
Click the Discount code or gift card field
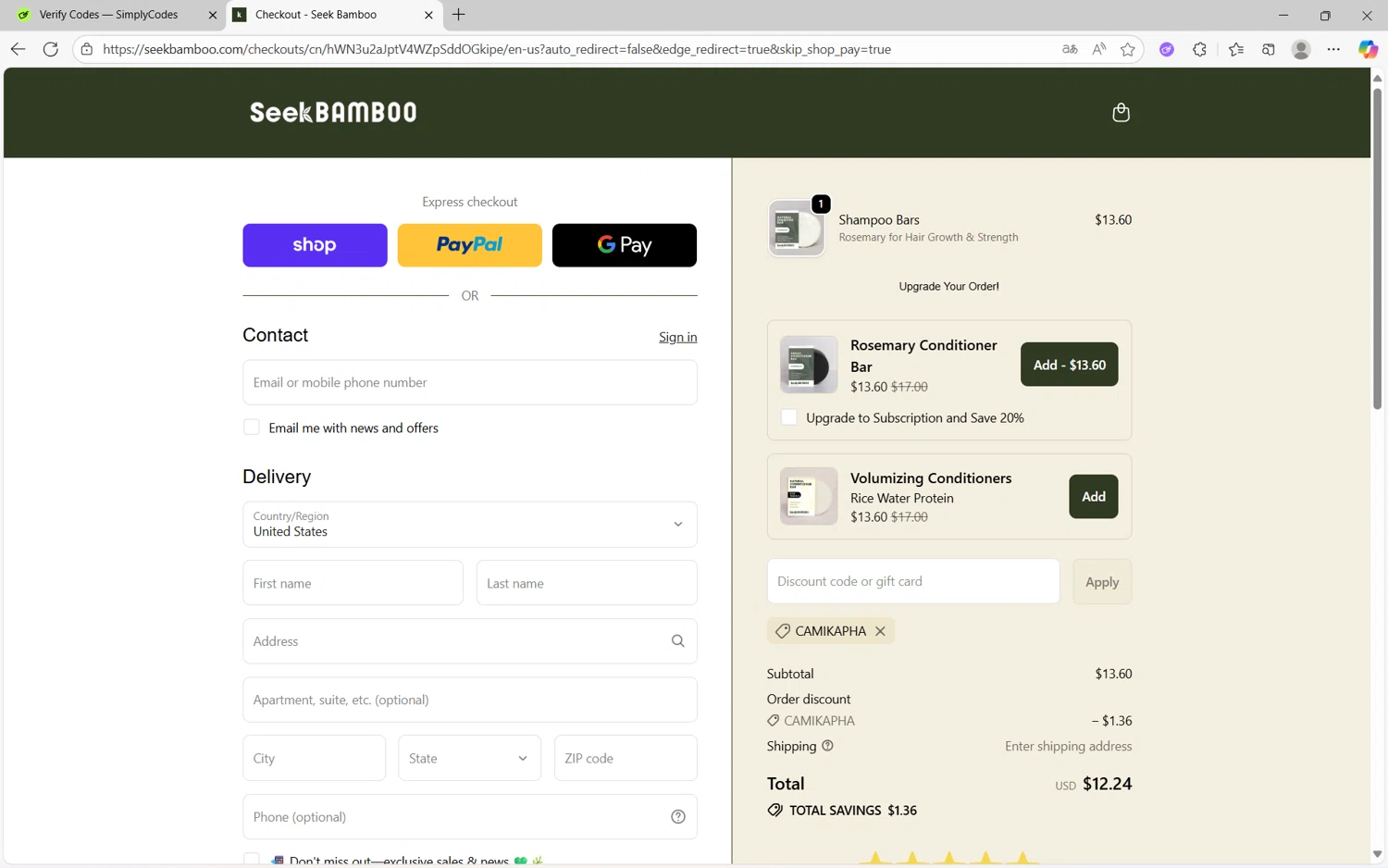(x=913, y=581)
